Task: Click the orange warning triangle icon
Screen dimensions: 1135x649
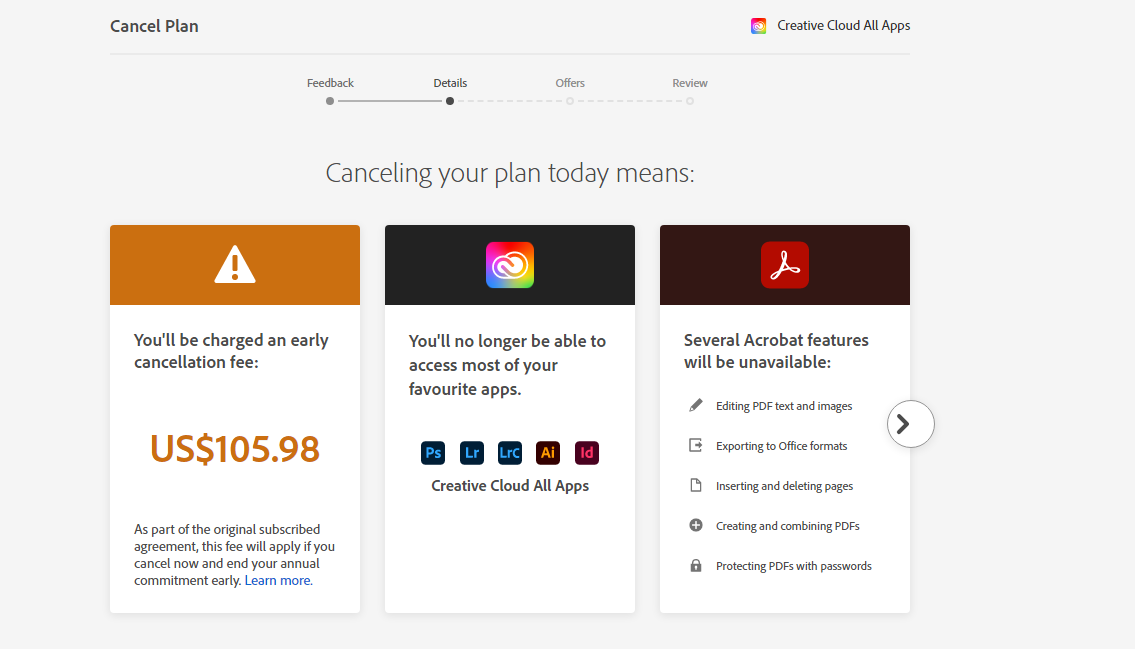Action: click(x=235, y=264)
